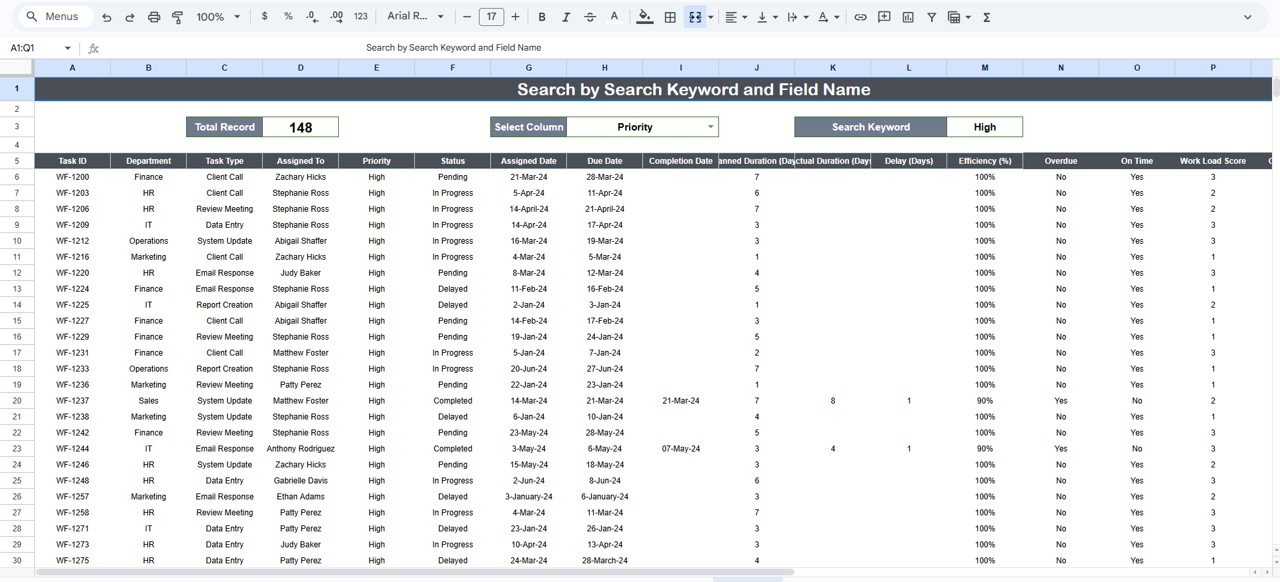Expand the toolbar overflow chevron
Screen dimensions: 1280x582
[x=1247, y=16]
